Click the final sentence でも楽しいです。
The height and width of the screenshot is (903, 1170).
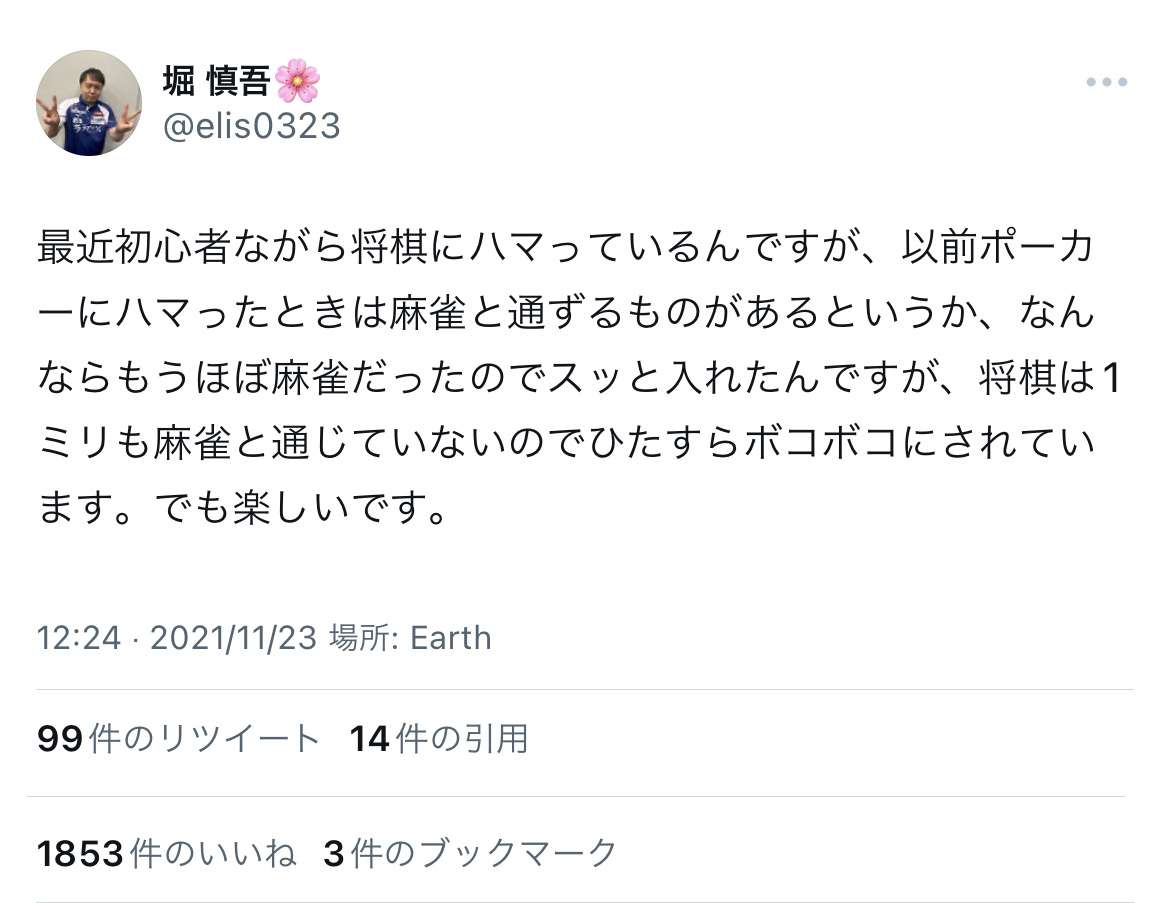(299, 512)
